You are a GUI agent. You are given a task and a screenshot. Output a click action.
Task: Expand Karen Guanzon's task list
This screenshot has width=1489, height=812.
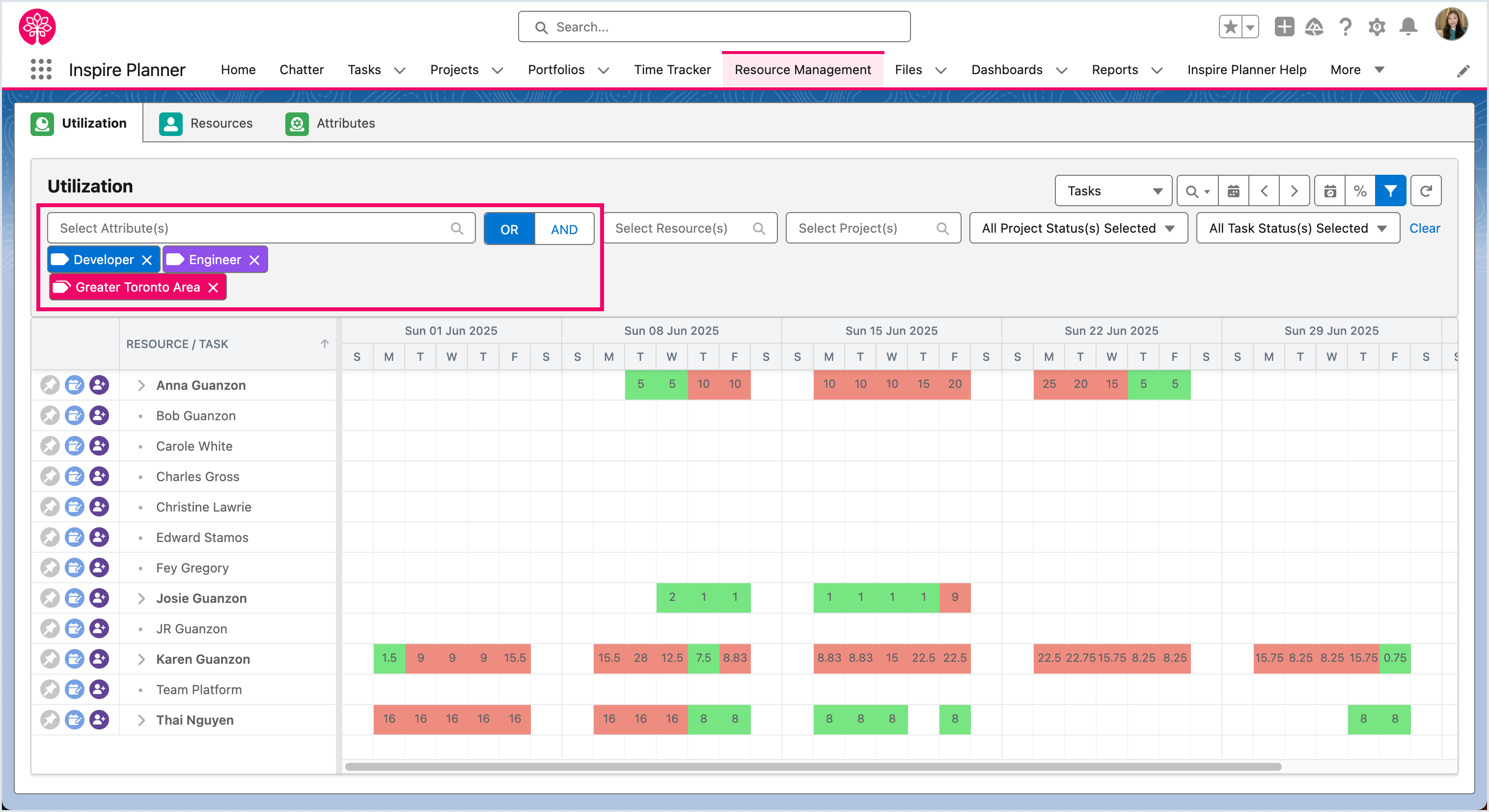pyautogui.click(x=141, y=659)
